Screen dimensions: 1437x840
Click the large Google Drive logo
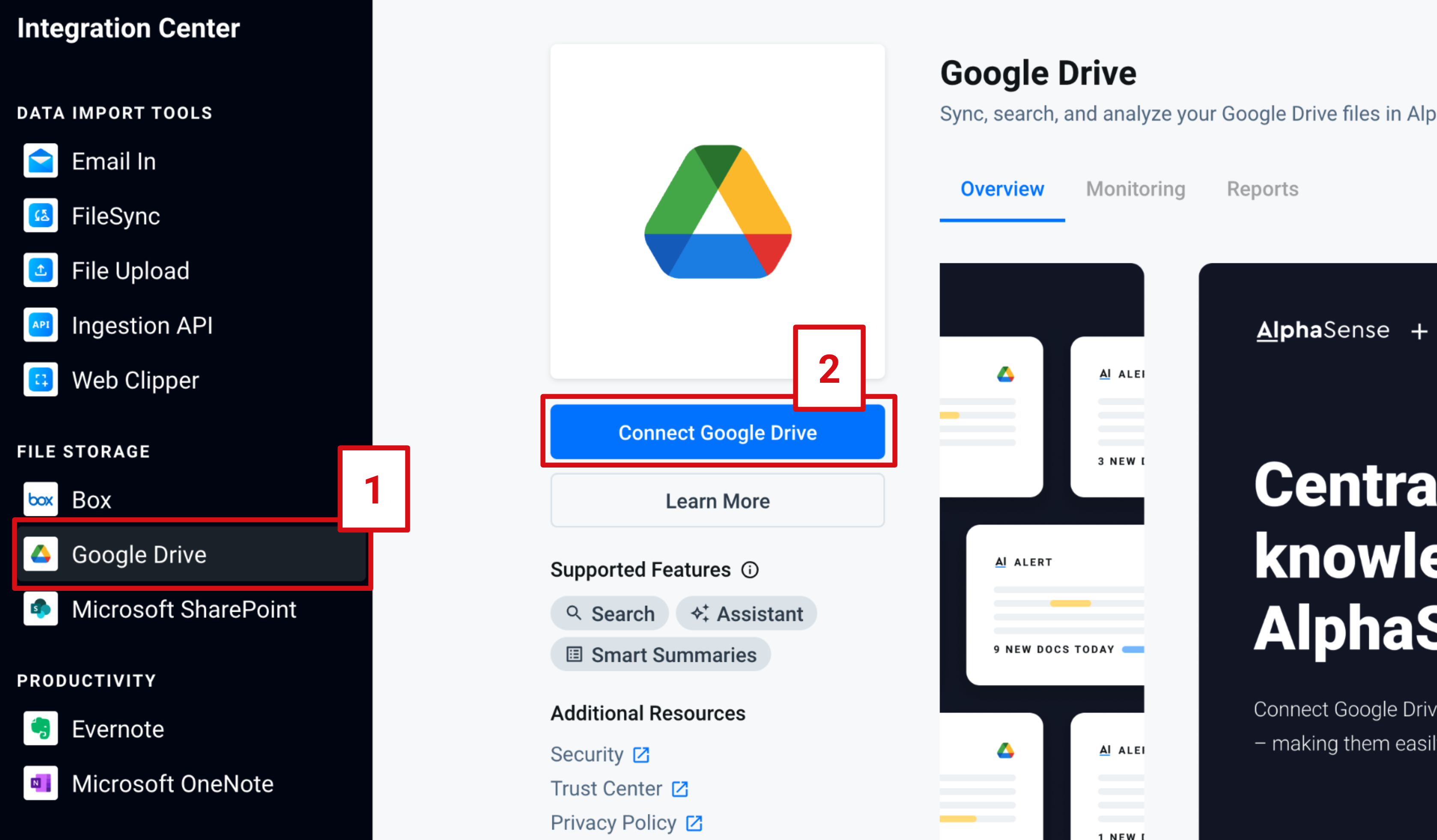(717, 211)
